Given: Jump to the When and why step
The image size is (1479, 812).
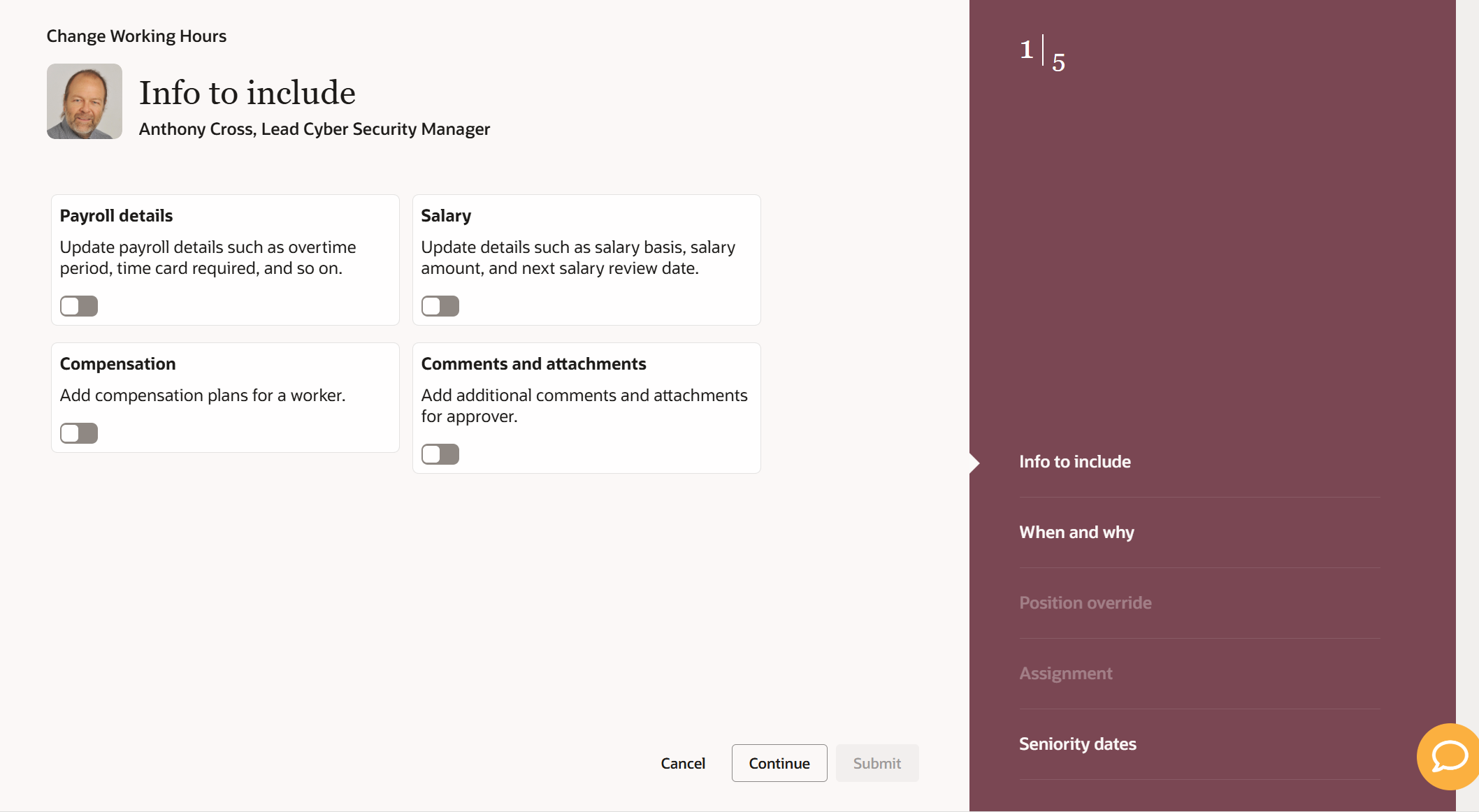Looking at the screenshot, I should (x=1076, y=532).
